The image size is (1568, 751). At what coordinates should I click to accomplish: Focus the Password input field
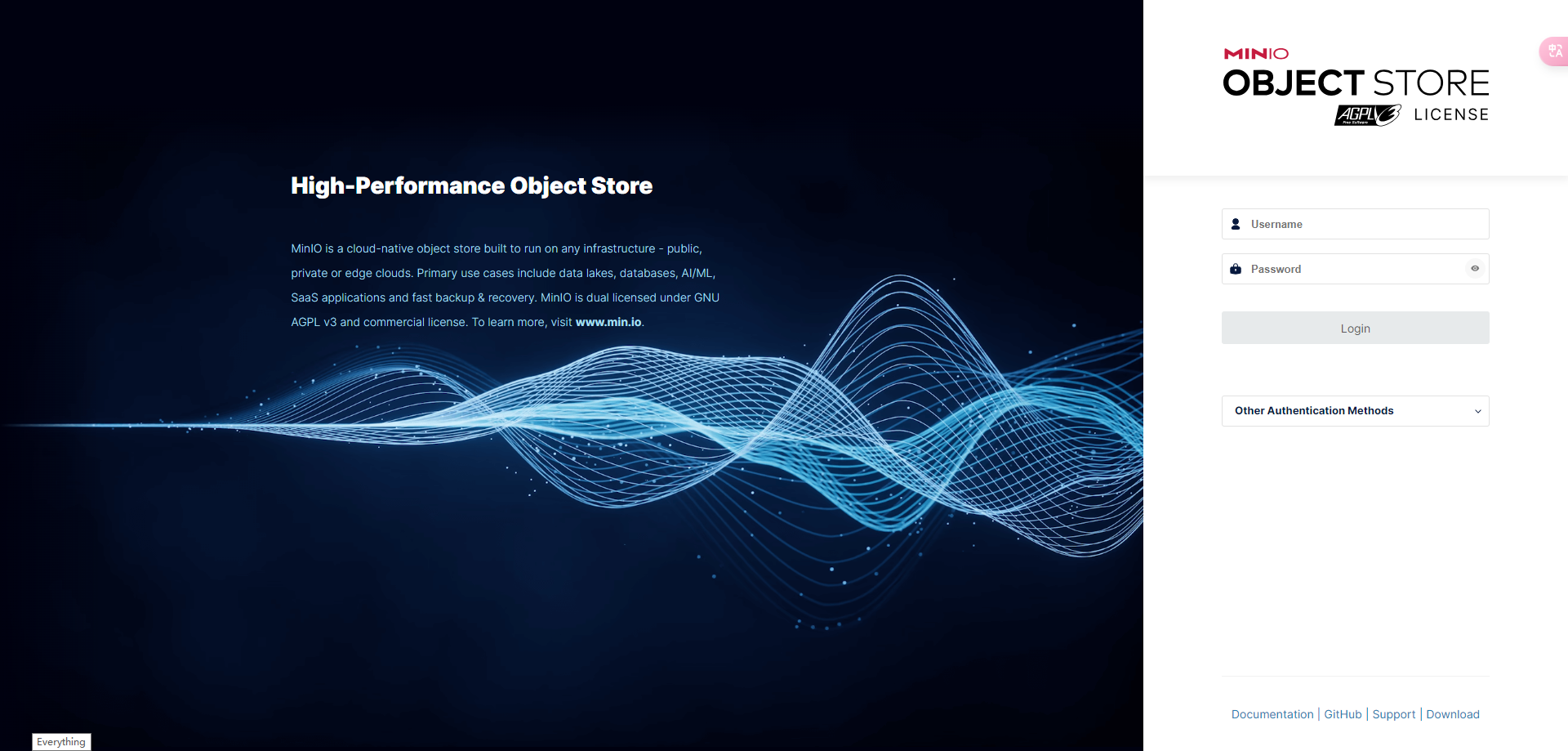point(1356,269)
